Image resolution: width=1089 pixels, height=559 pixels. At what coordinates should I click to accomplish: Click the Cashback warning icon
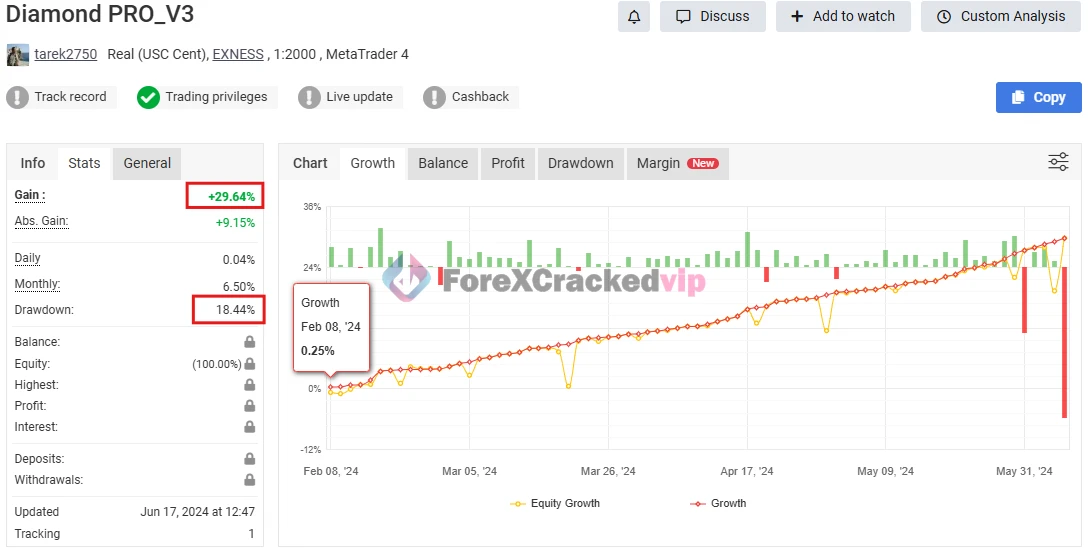[434, 97]
